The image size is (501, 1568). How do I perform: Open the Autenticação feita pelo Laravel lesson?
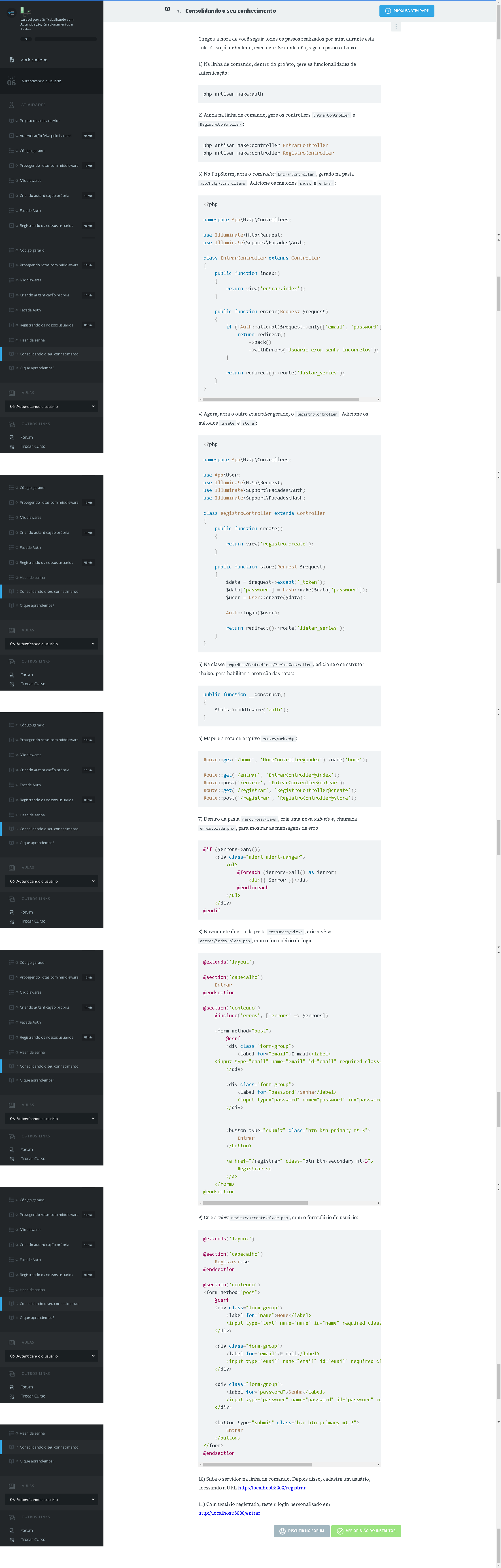tap(46, 136)
